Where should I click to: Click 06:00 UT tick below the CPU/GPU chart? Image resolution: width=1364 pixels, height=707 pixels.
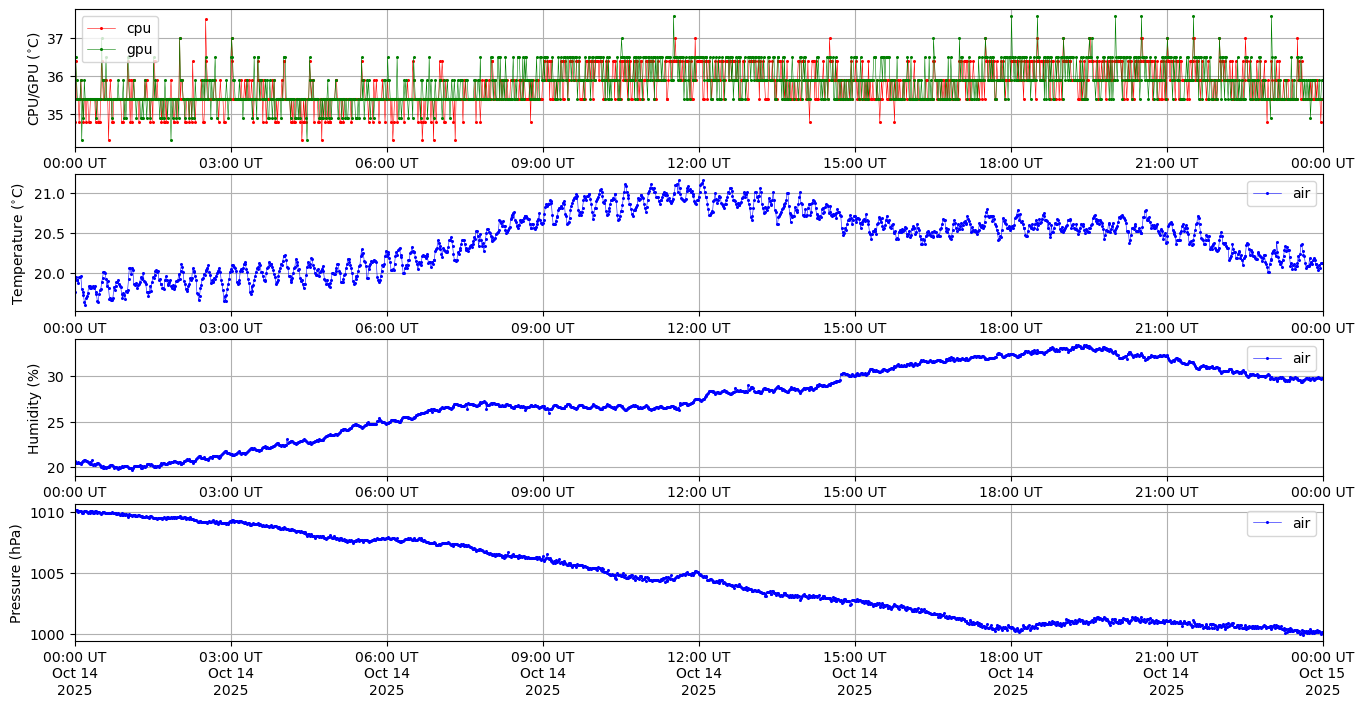coord(387,163)
